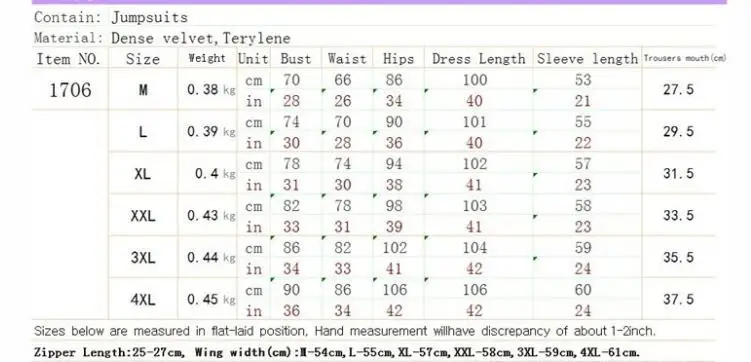
Task: Click size XXL sleeve length cm '58'
Action: click(x=583, y=206)
